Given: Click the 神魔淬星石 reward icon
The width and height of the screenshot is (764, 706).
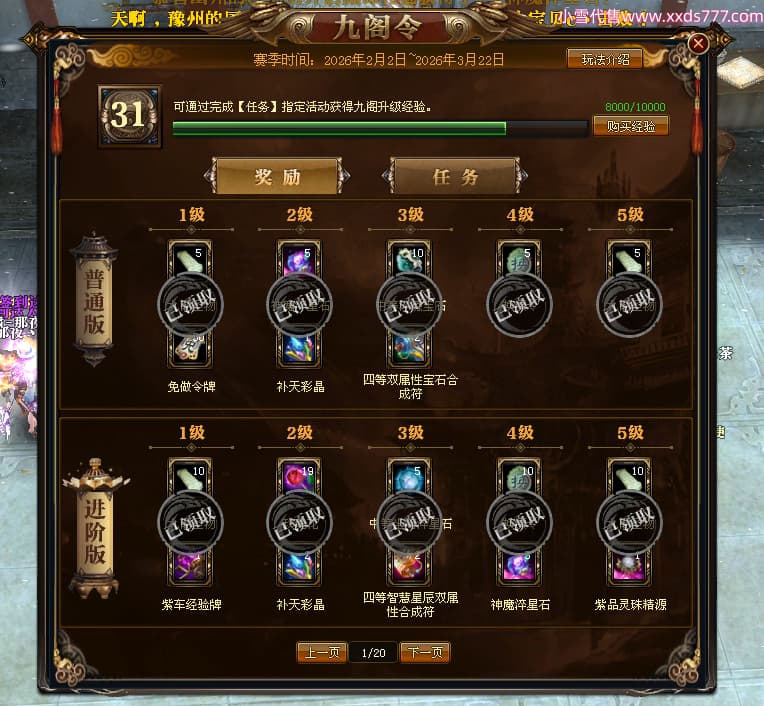Looking at the screenshot, I should point(519,567).
